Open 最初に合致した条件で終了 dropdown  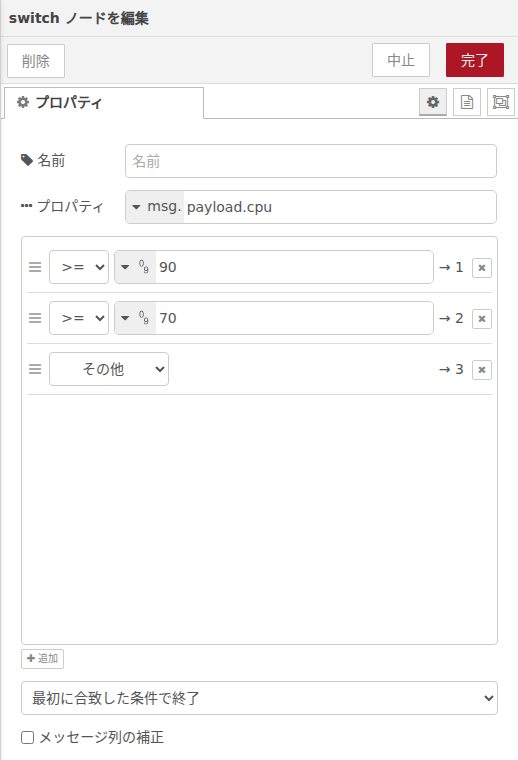[x=259, y=698]
